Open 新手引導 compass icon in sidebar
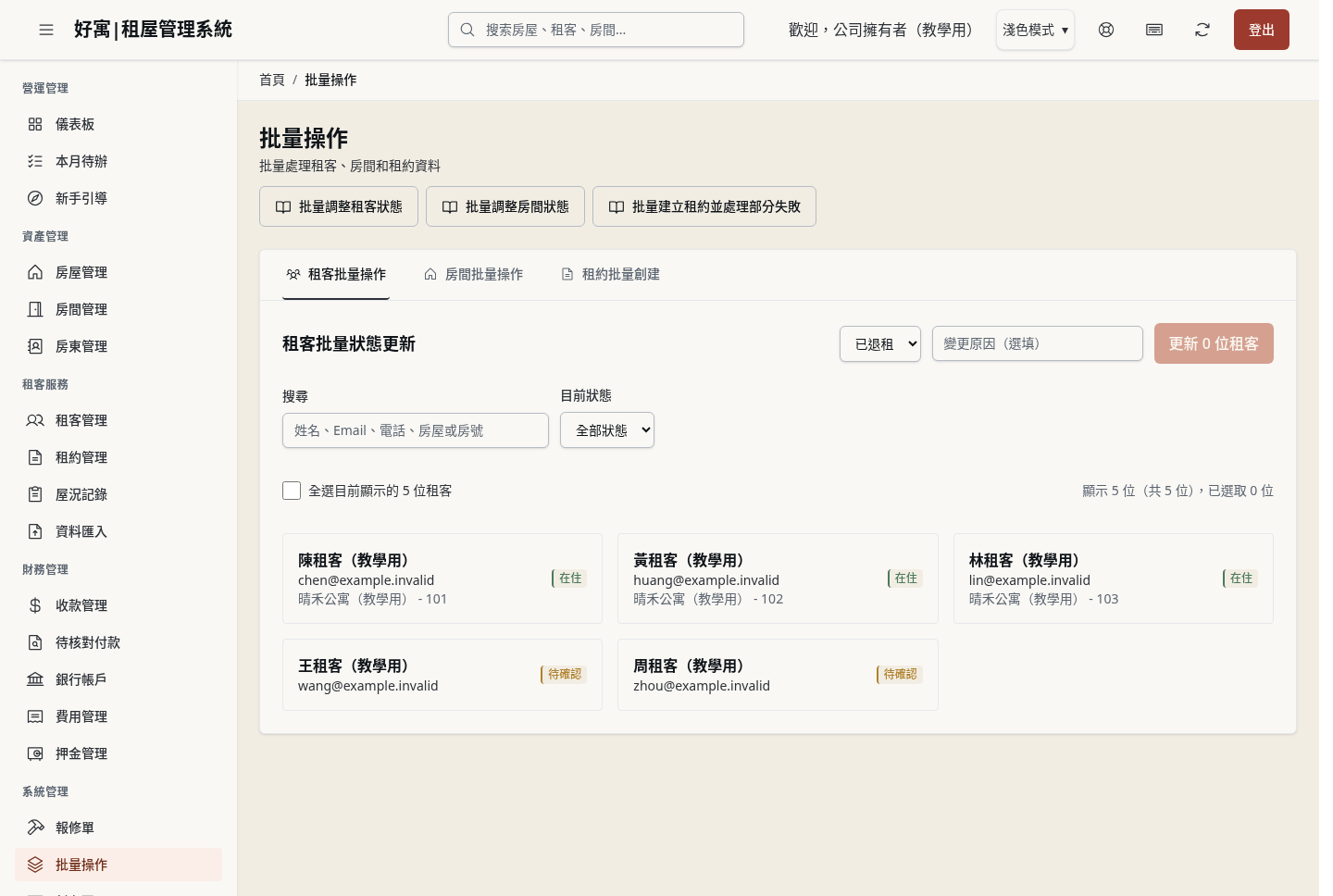This screenshot has width=1333, height=896. [x=35, y=198]
